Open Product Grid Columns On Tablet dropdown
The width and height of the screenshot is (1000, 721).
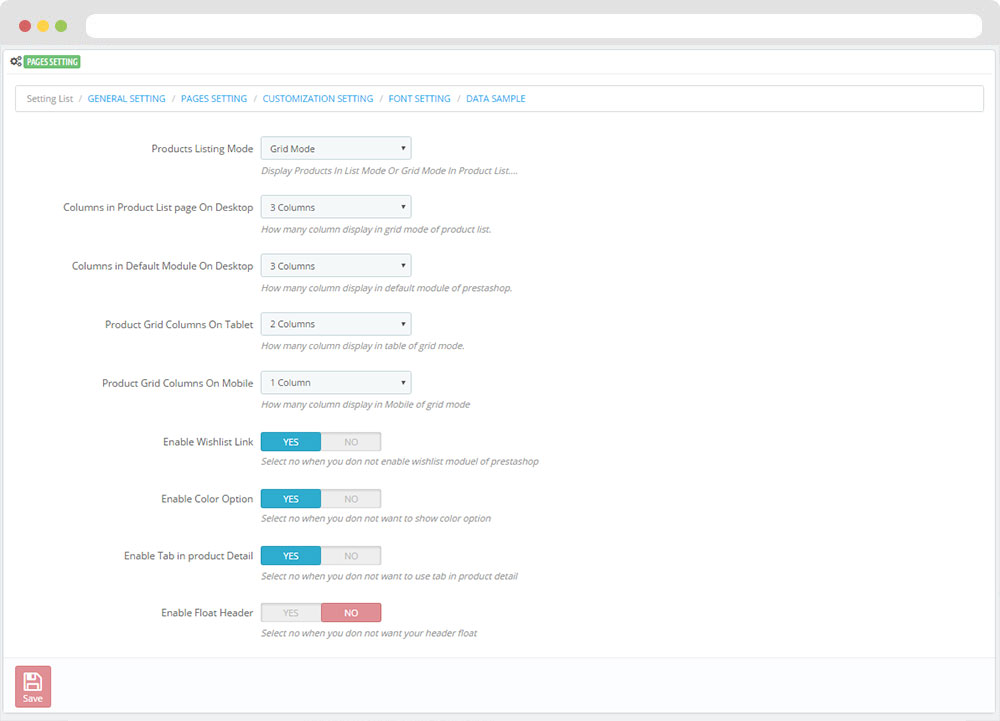click(335, 324)
